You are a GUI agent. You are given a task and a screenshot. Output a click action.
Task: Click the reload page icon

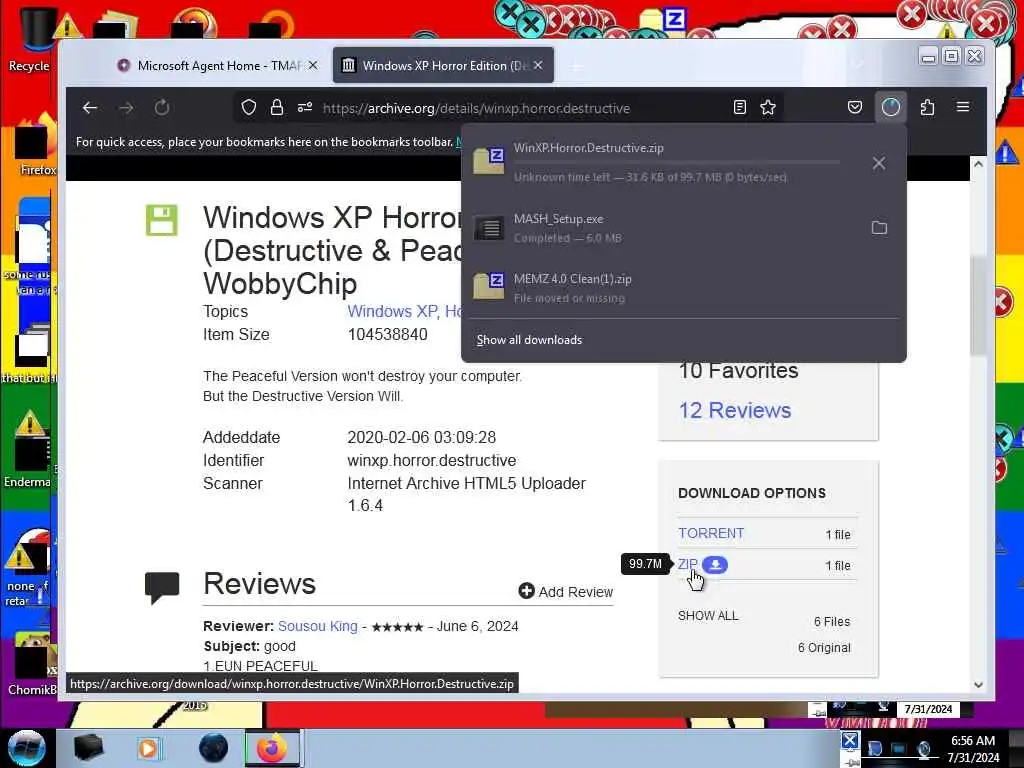pyautogui.click(x=162, y=108)
